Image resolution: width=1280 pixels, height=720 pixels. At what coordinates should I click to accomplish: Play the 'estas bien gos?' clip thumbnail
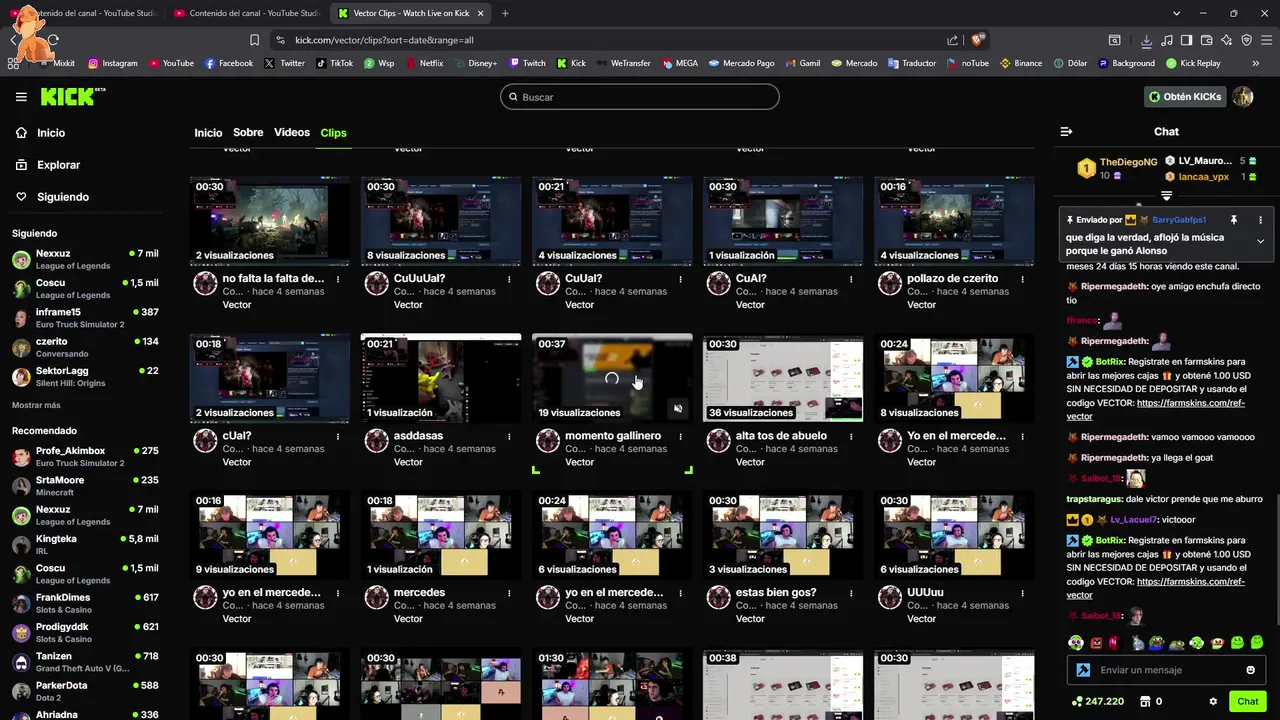(x=783, y=535)
